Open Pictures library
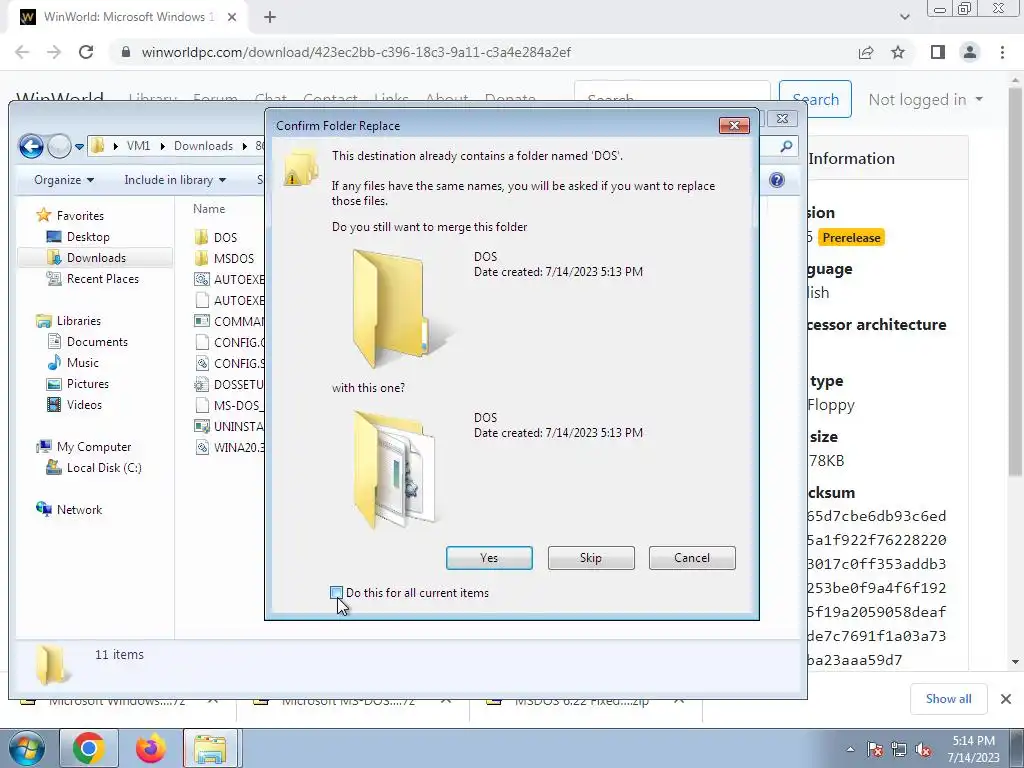The width and height of the screenshot is (1024, 768). point(88,383)
